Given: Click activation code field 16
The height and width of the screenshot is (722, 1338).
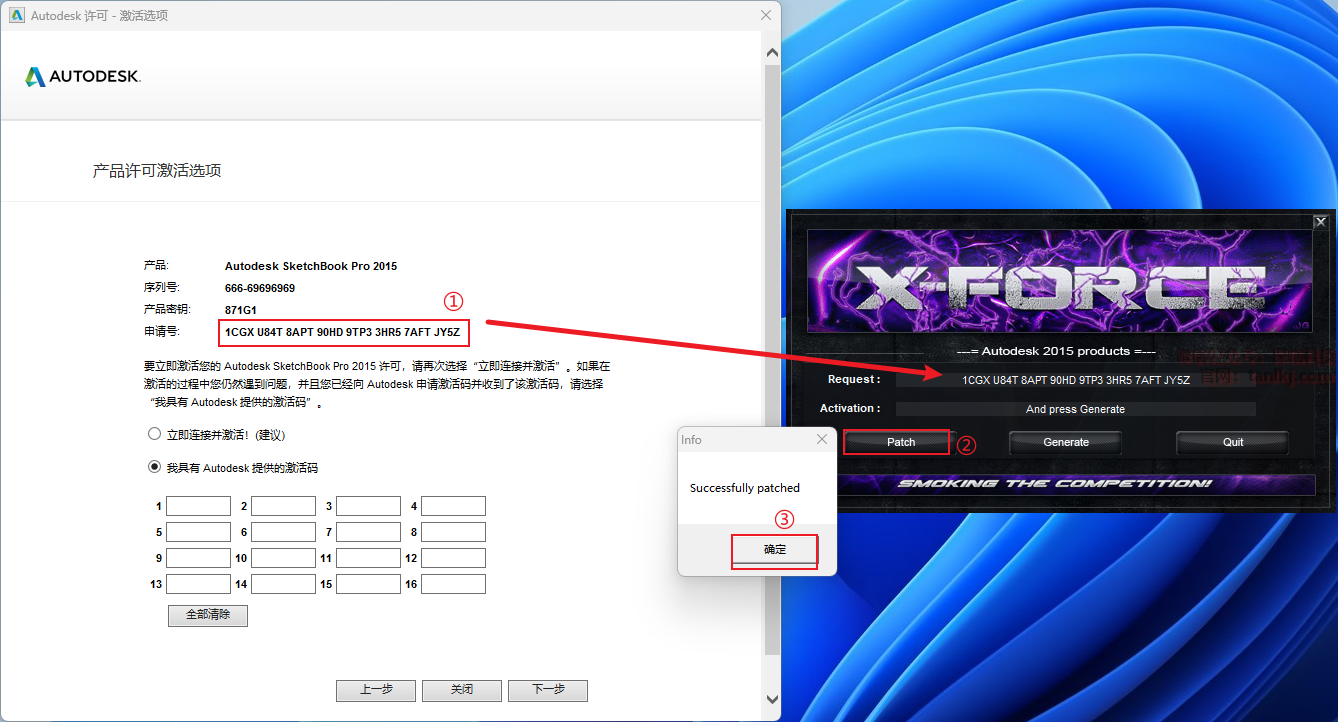Looking at the screenshot, I should tap(453, 584).
